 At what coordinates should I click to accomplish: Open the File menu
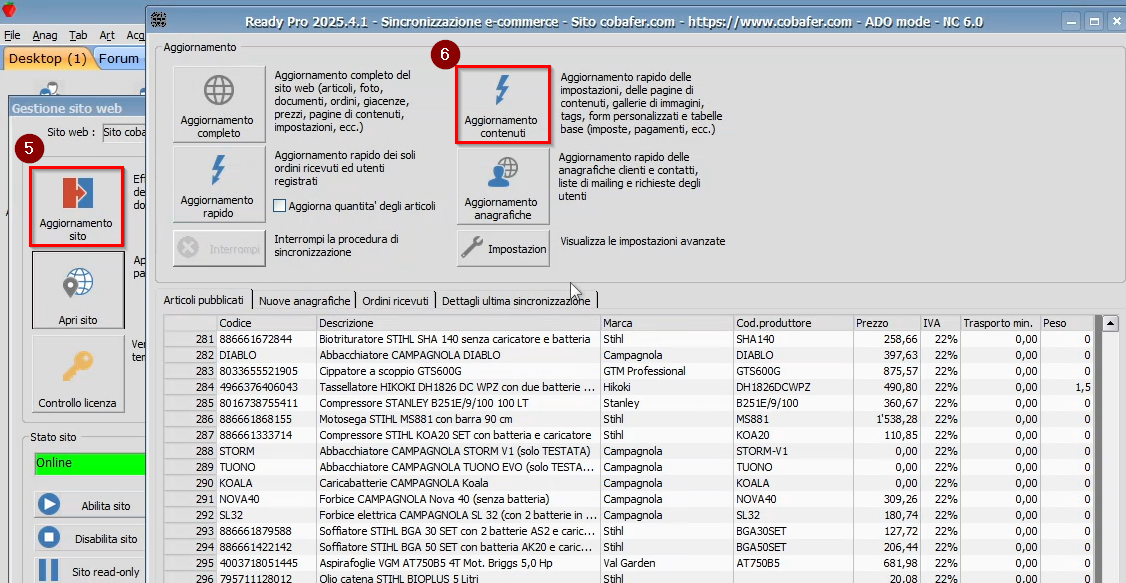point(12,35)
